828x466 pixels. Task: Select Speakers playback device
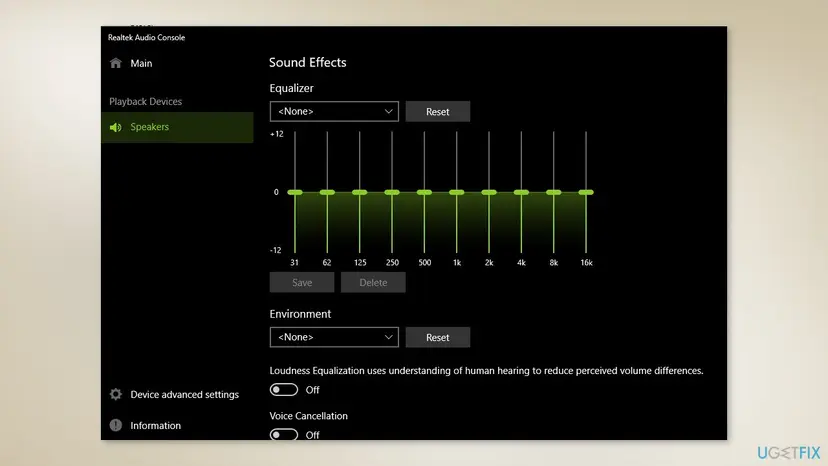point(177,127)
